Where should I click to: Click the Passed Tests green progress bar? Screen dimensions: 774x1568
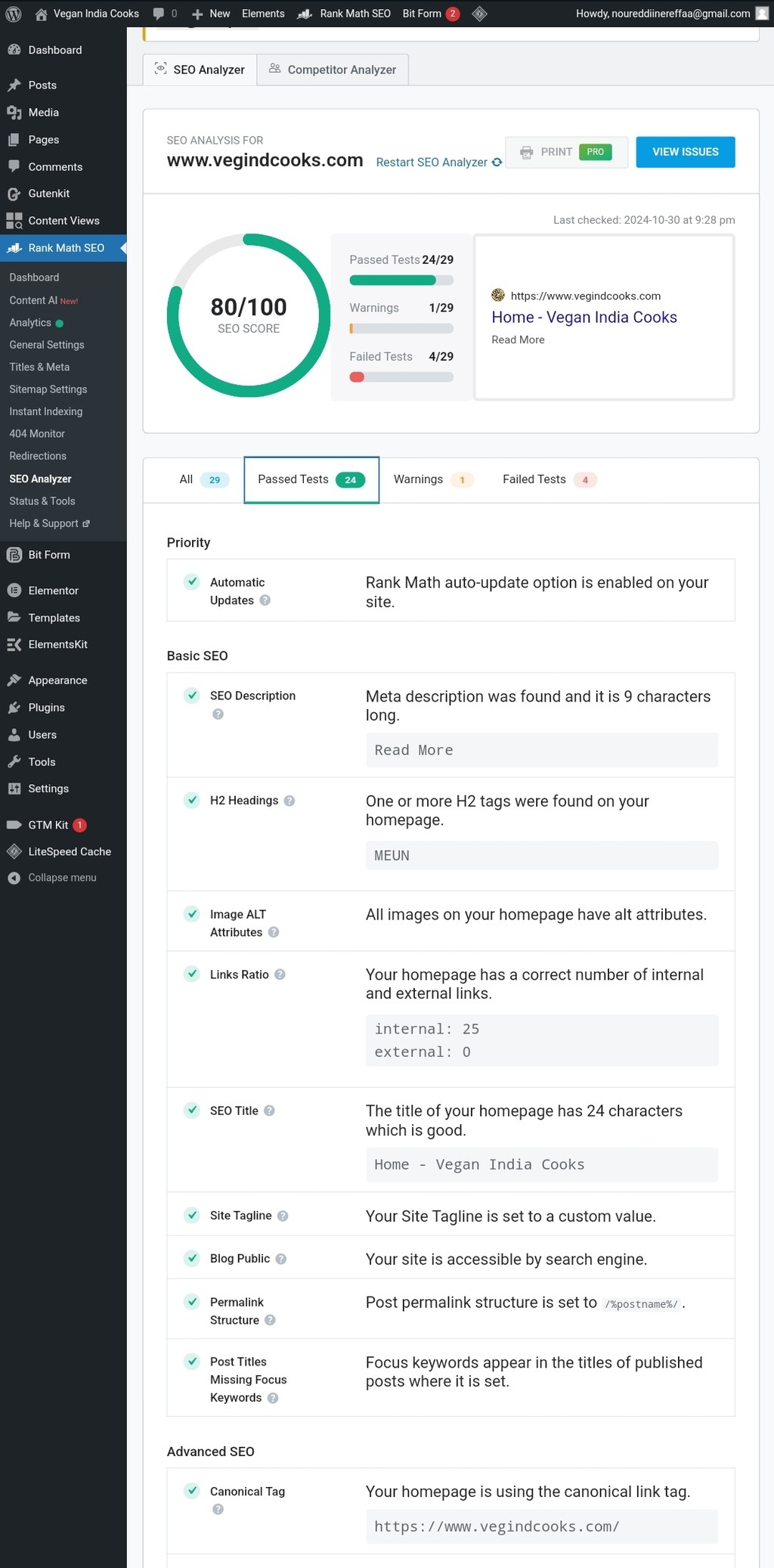pos(401,280)
